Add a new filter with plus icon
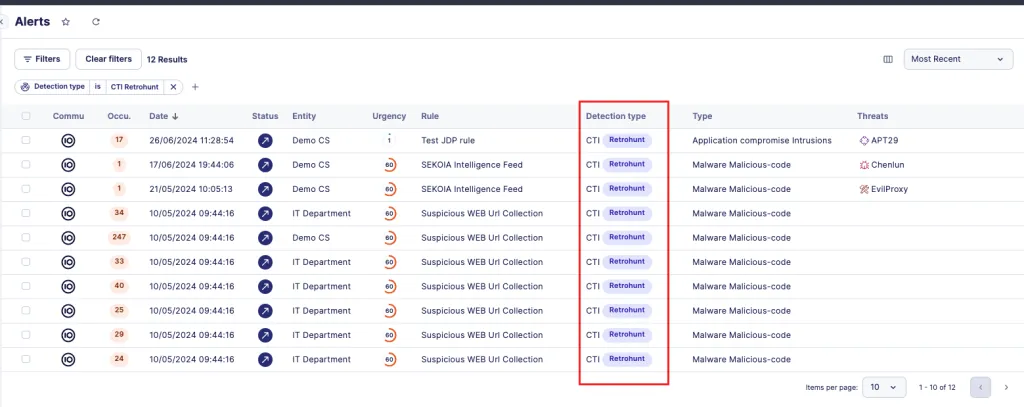Viewport: 1024px width, 407px height. (x=195, y=87)
